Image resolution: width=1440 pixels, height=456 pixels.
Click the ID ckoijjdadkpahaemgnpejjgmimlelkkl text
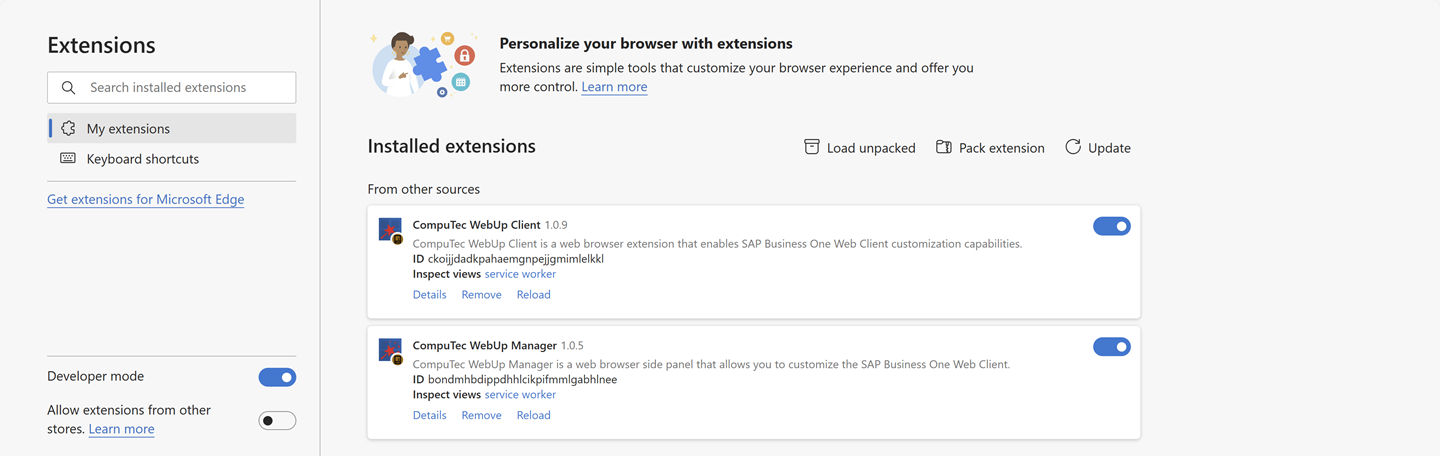(x=508, y=259)
